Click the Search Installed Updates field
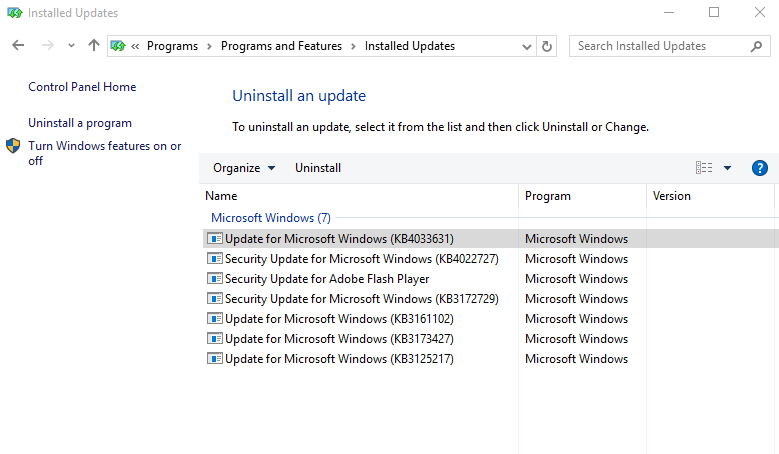Screen dimensions: 779x454 (670, 46)
